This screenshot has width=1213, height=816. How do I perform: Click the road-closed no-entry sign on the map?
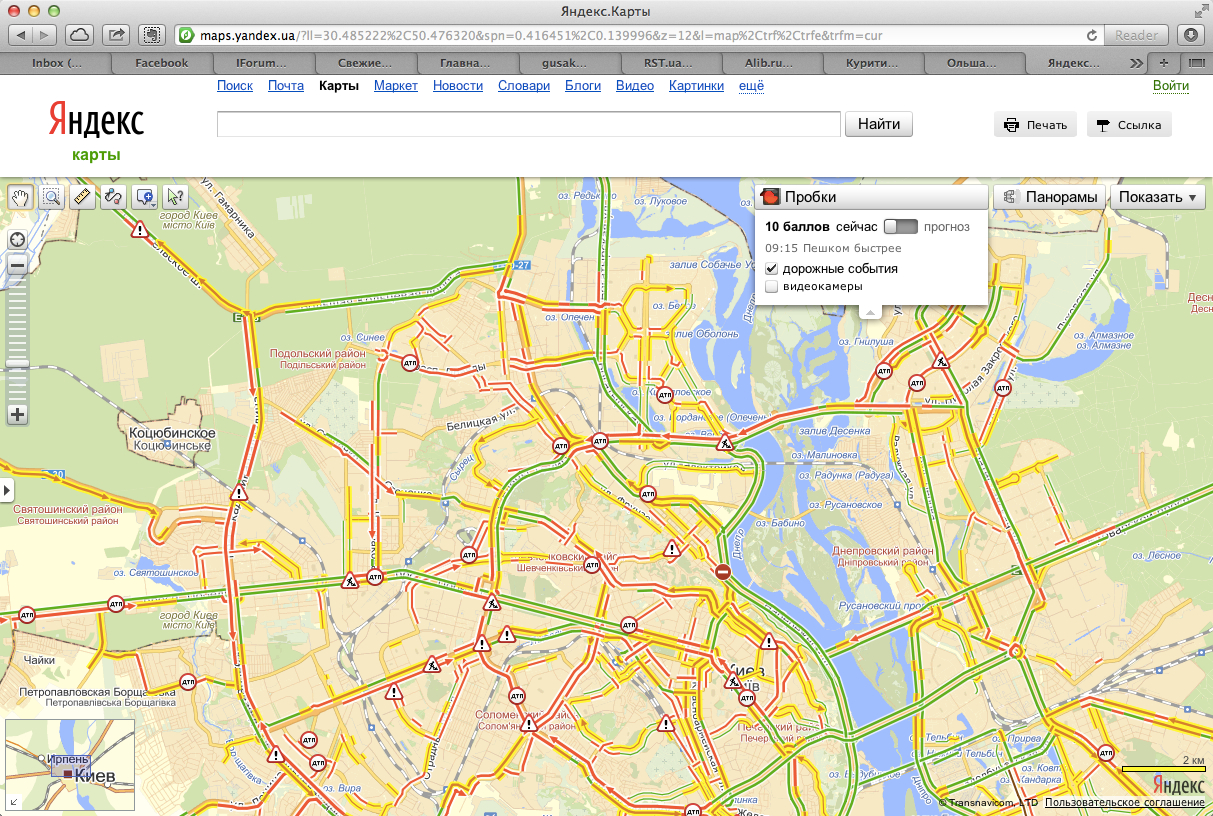[723, 572]
